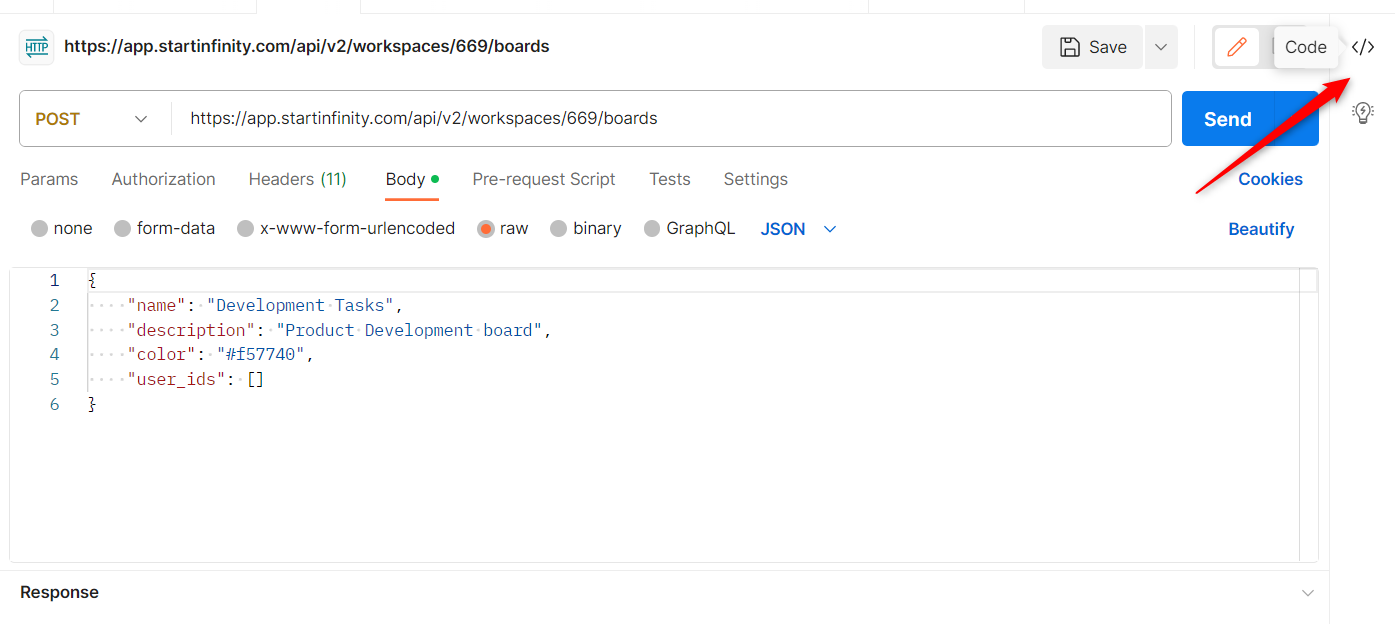Select the form-data body option
The image size is (1395, 624).
[x=165, y=229]
